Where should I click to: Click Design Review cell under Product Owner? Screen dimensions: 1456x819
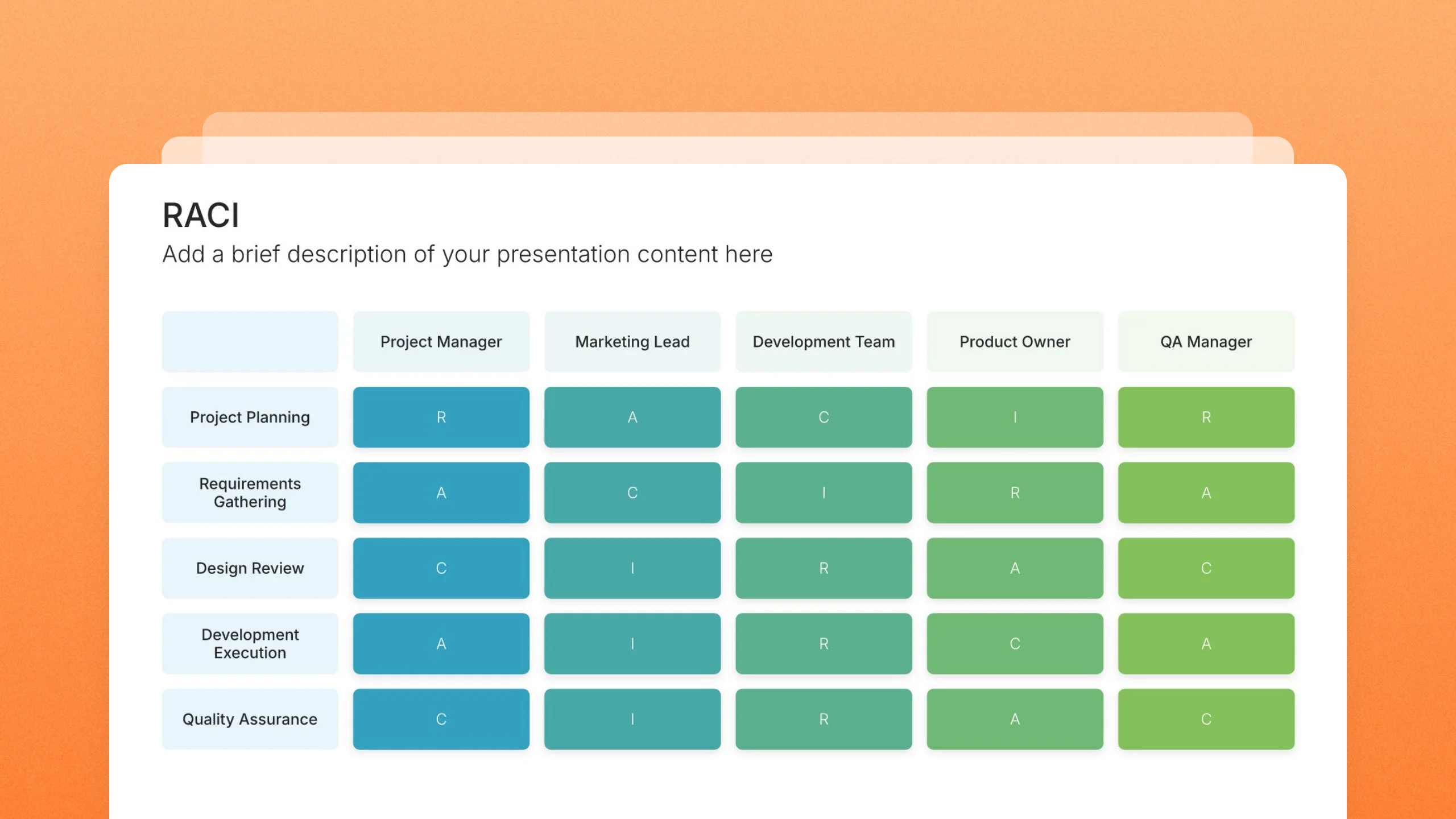click(1015, 568)
